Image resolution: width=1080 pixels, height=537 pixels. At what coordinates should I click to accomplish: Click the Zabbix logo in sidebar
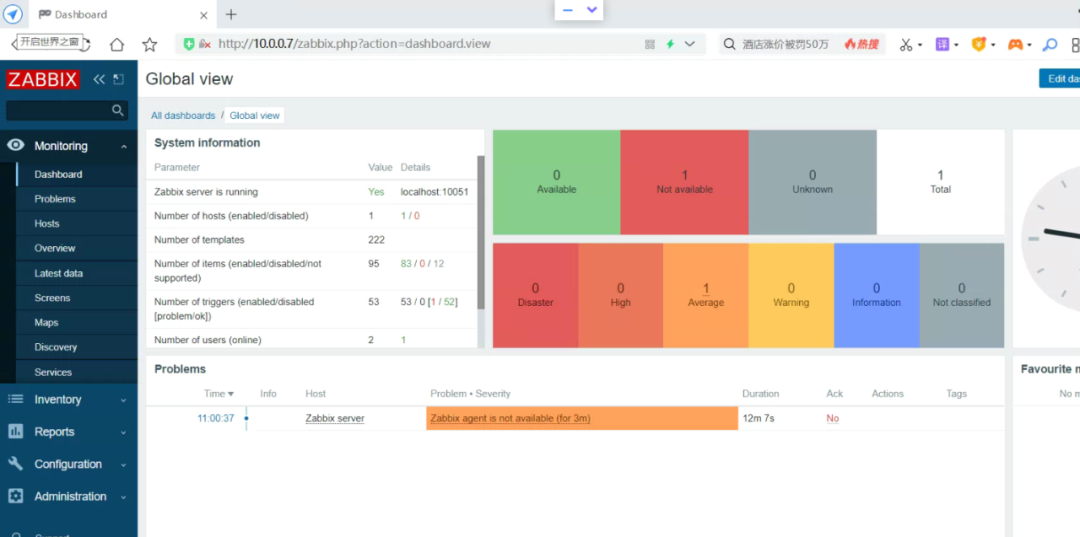43,79
